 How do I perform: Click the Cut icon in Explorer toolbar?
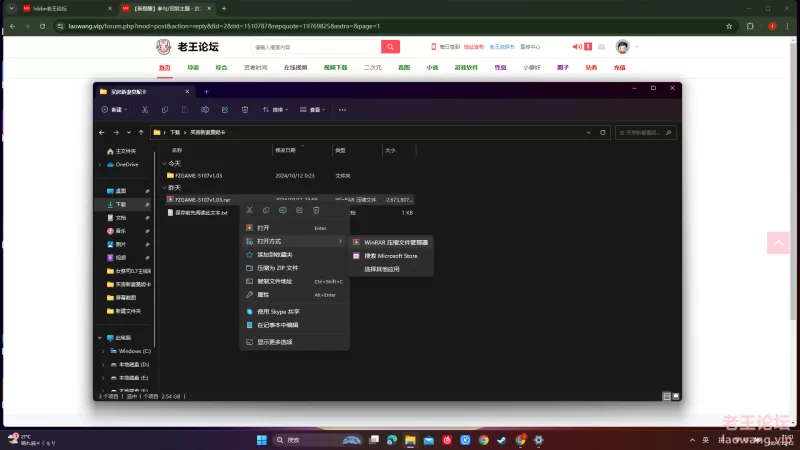[145, 110]
